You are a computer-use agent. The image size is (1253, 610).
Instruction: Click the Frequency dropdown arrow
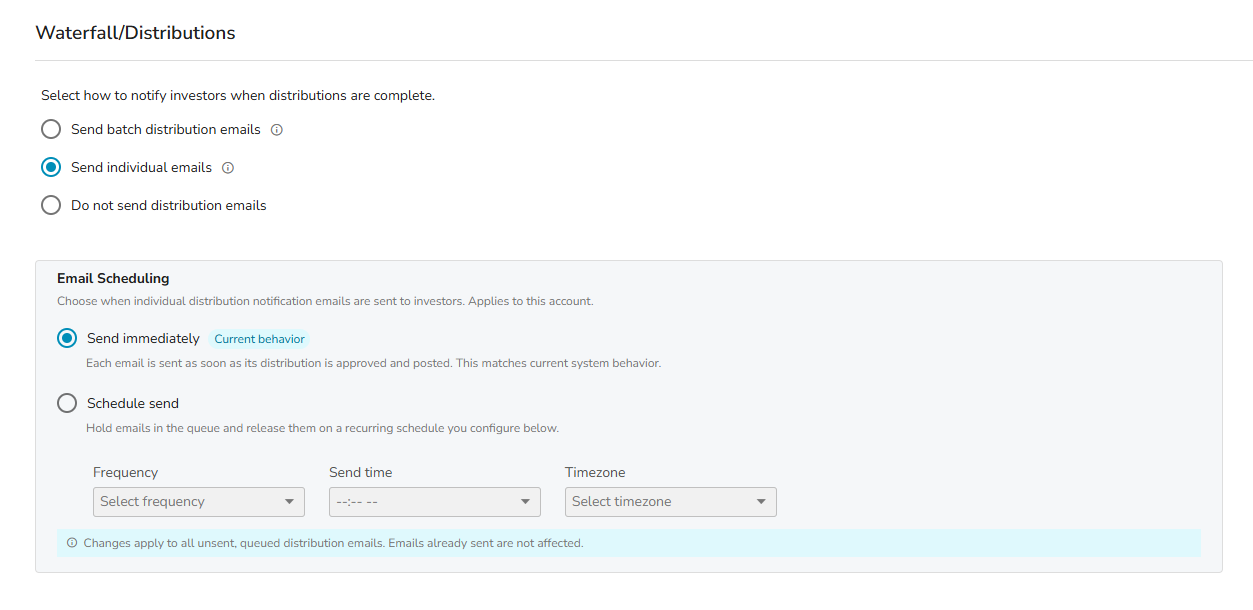(x=290, y=502)
